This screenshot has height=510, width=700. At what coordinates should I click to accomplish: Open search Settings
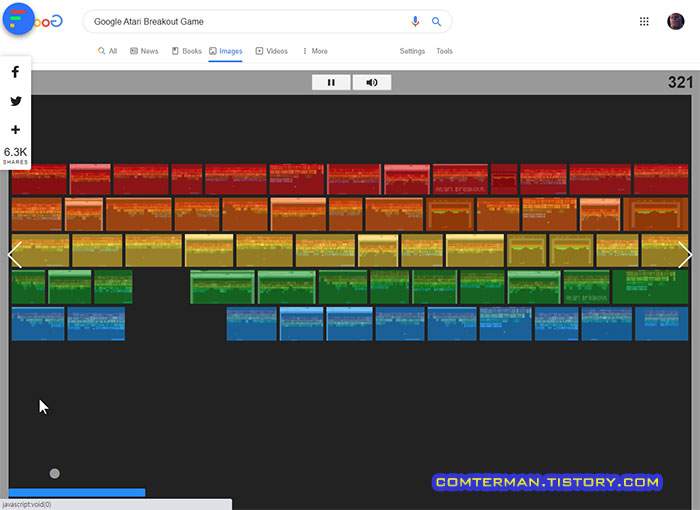pyautogui.click(x=412, y=51)
